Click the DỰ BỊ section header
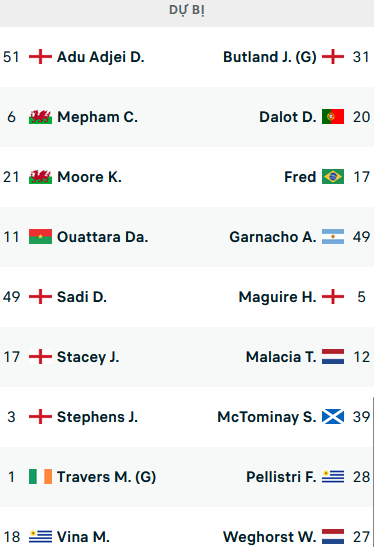Viewport: 374px width, 547px height. pyautogui.click(x=187, y=10)
